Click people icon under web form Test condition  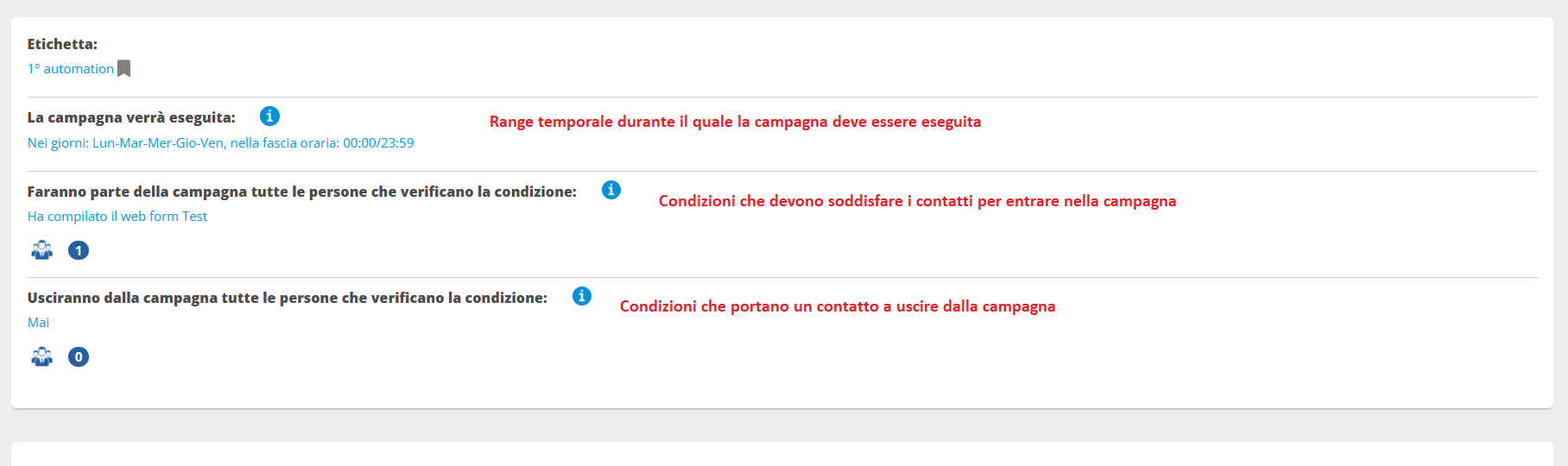point(42,250)
